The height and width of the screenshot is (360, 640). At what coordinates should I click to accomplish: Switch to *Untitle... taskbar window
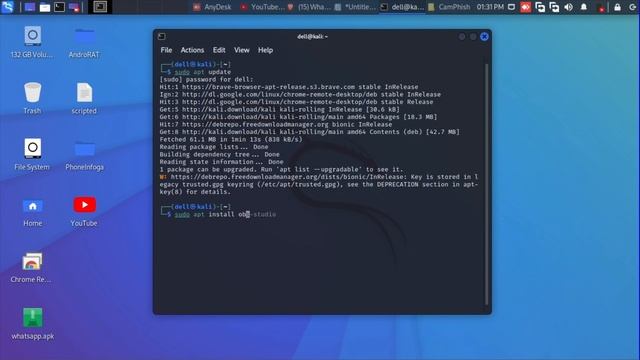(x=355, y=7)
